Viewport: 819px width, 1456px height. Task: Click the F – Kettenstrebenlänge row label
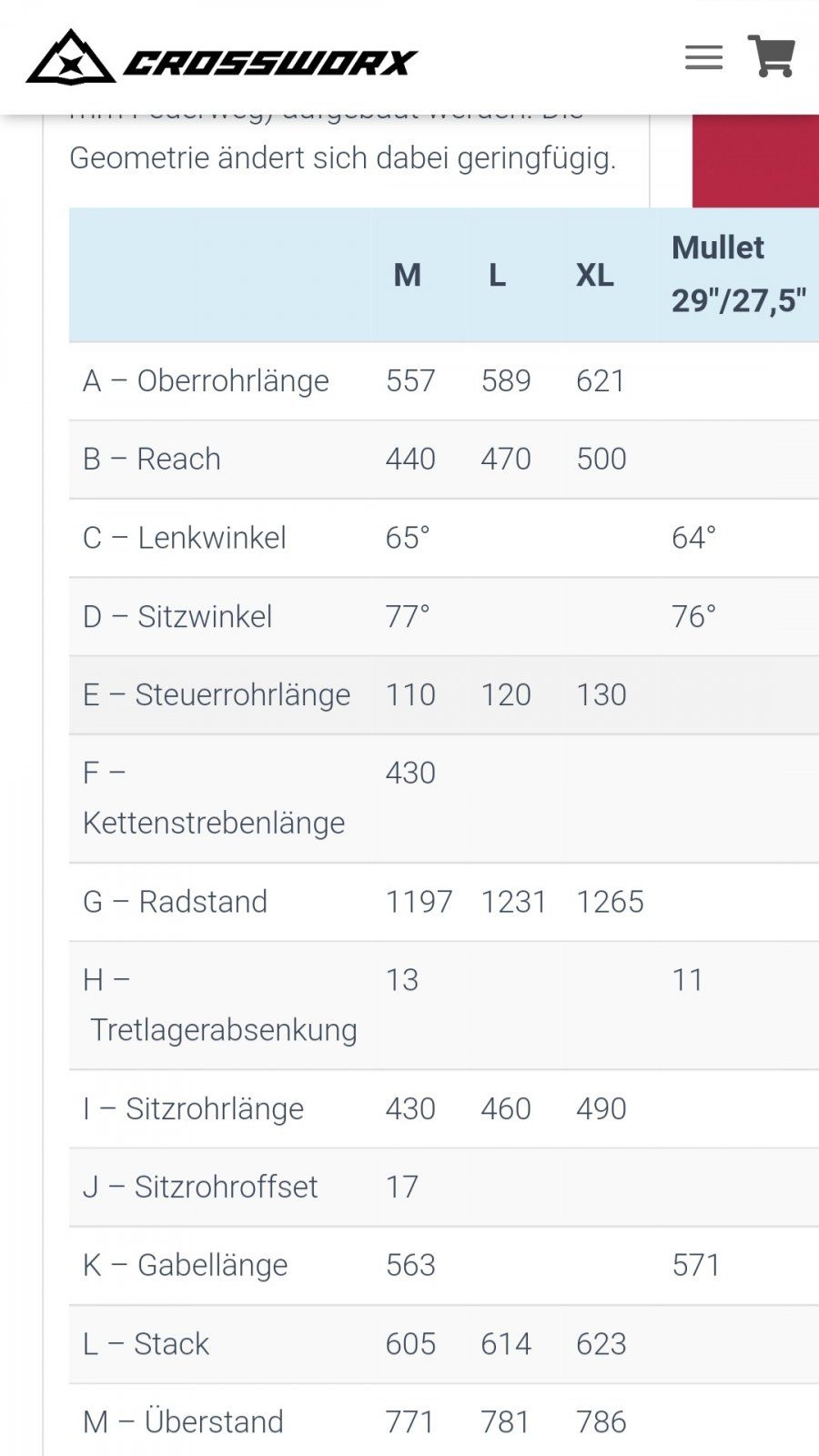214,798
